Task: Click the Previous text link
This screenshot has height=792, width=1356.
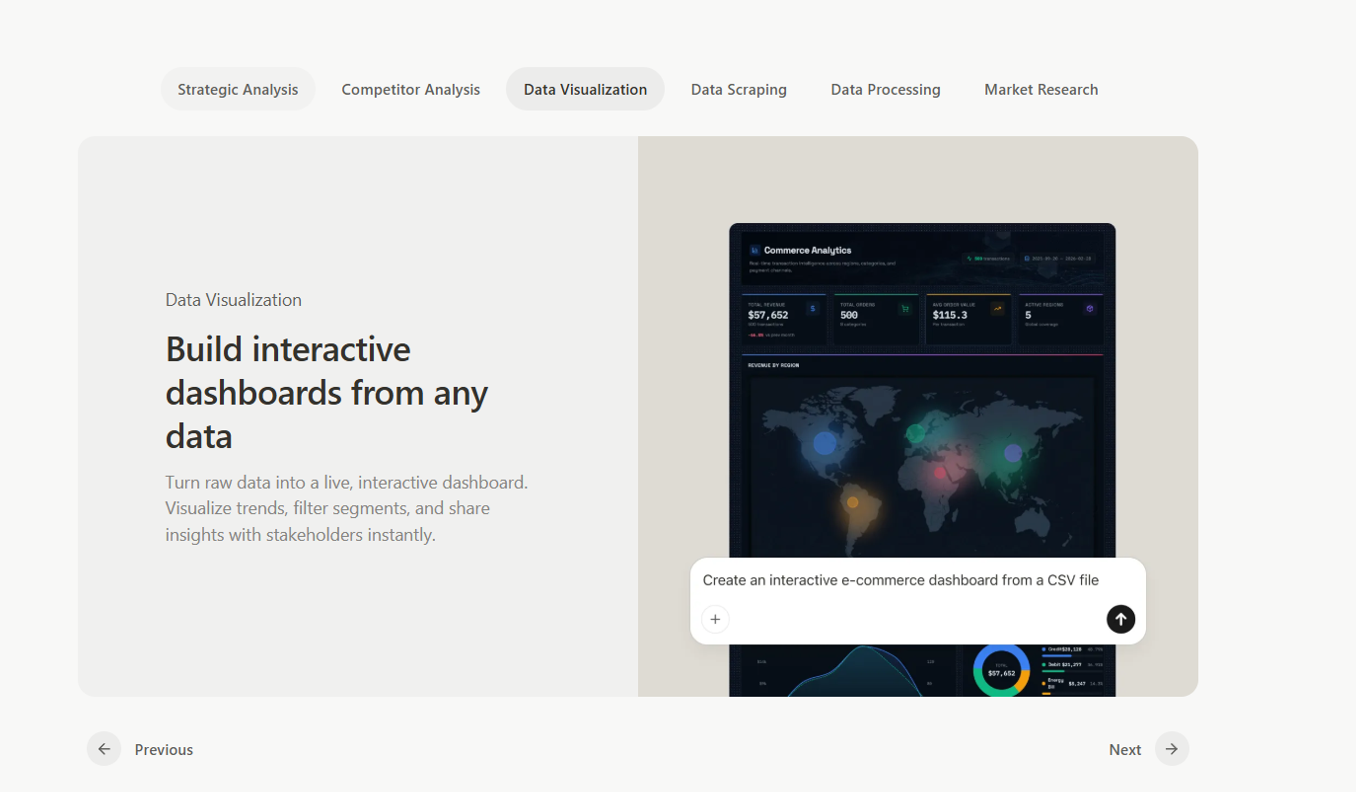Action: pyautogui.click(x=164, y=749)
